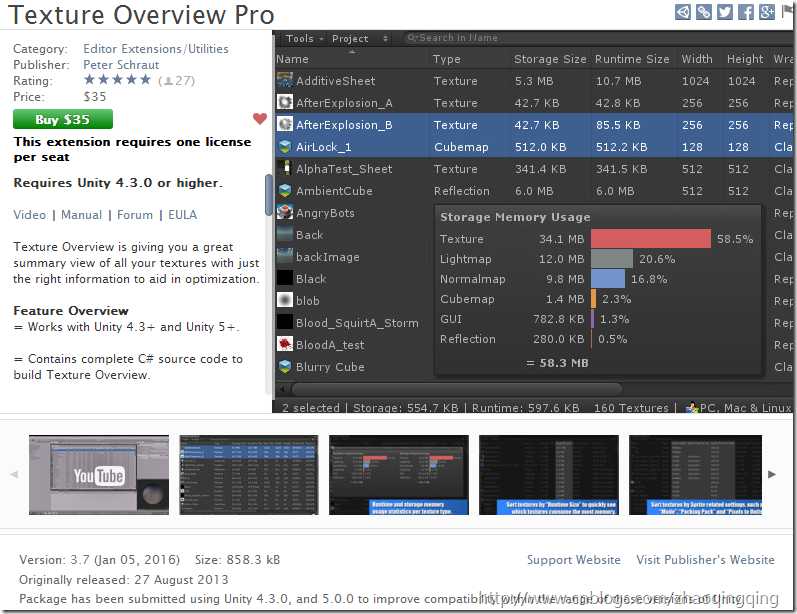Click the Back texture icon
Screen dimensions: 797x614
285,234
